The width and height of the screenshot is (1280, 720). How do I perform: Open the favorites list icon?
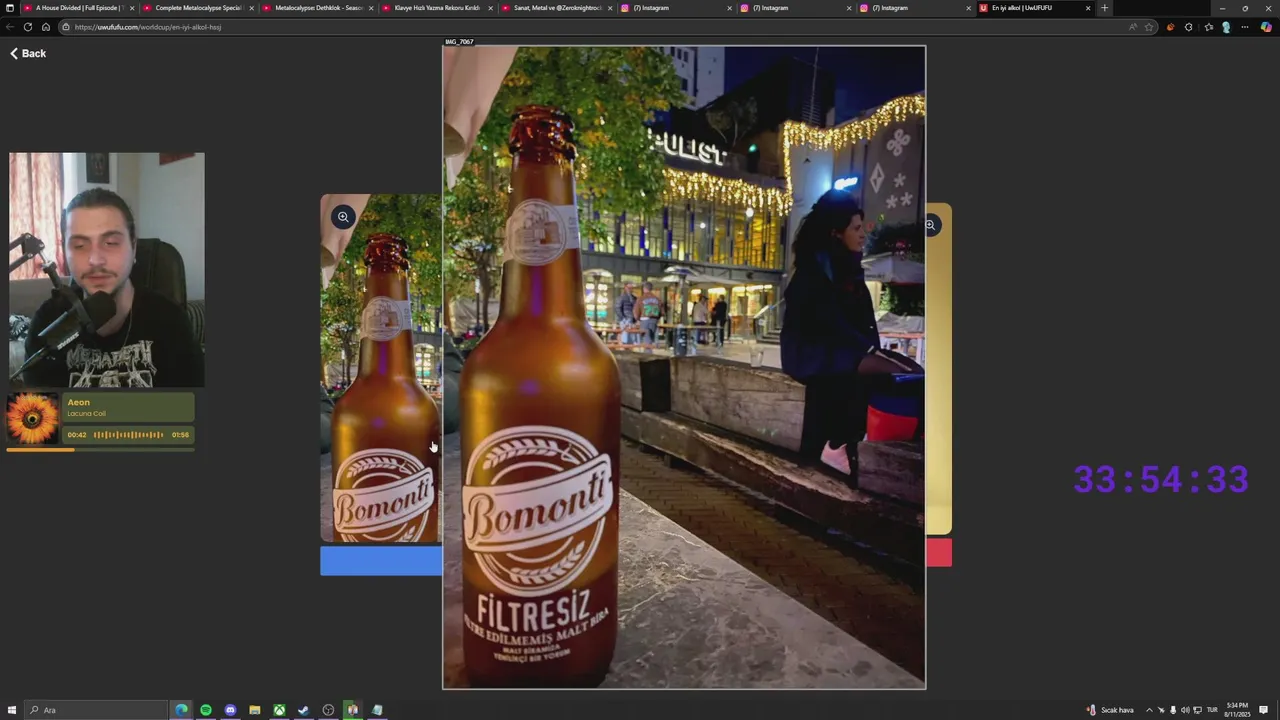click(x=1209, y=27)
